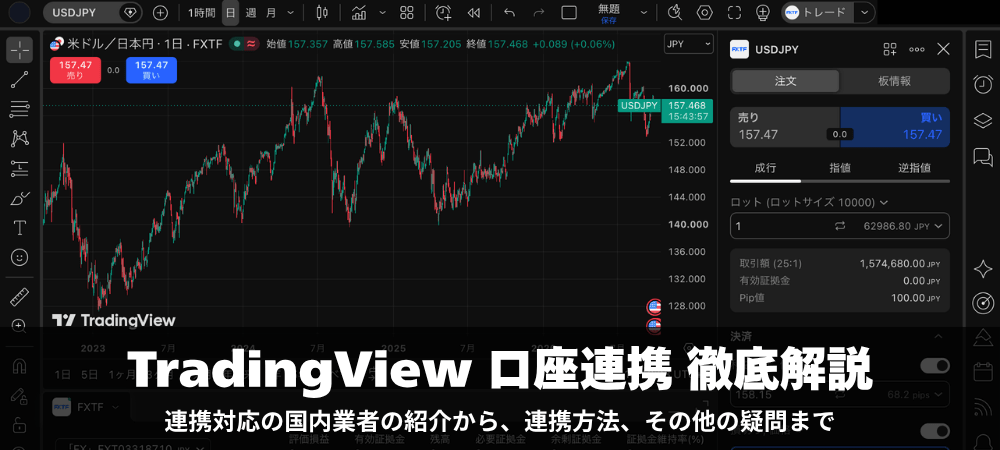Click the 保存 save link
The height and width of the screenshot is (450, 1000).
point(608,20)
